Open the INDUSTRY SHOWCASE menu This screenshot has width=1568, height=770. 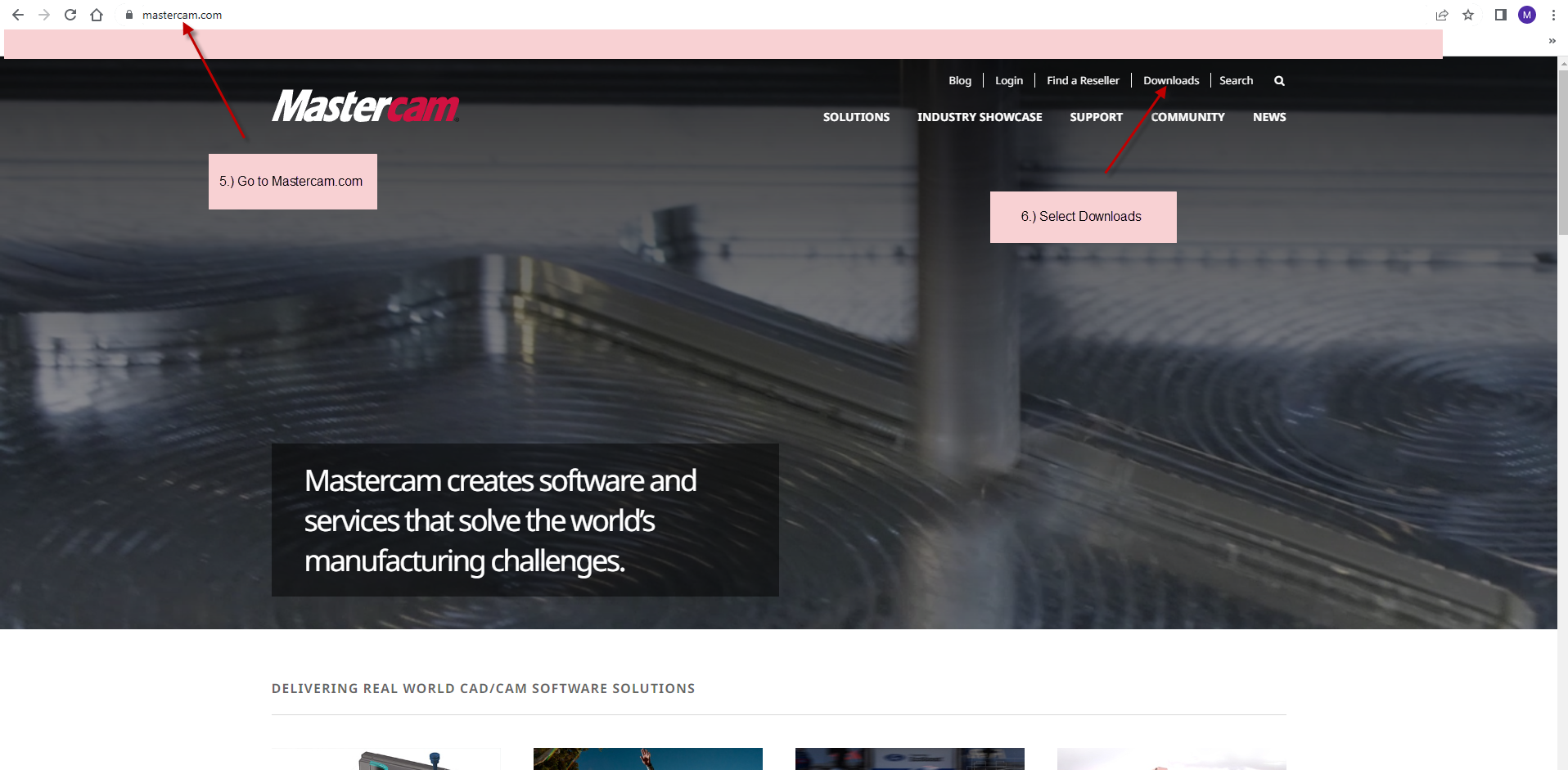[980, 117]
